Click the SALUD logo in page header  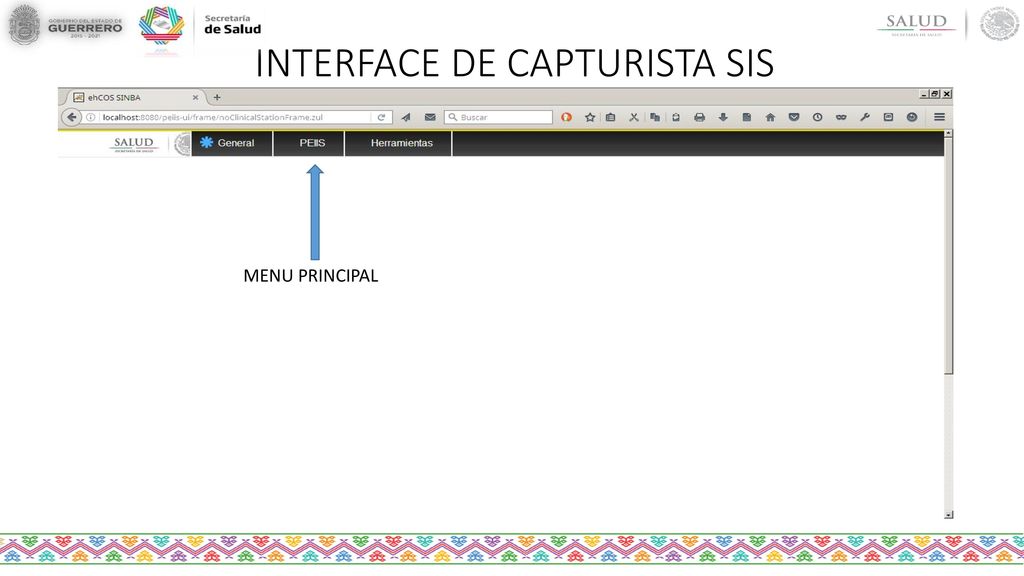(134, 144)
